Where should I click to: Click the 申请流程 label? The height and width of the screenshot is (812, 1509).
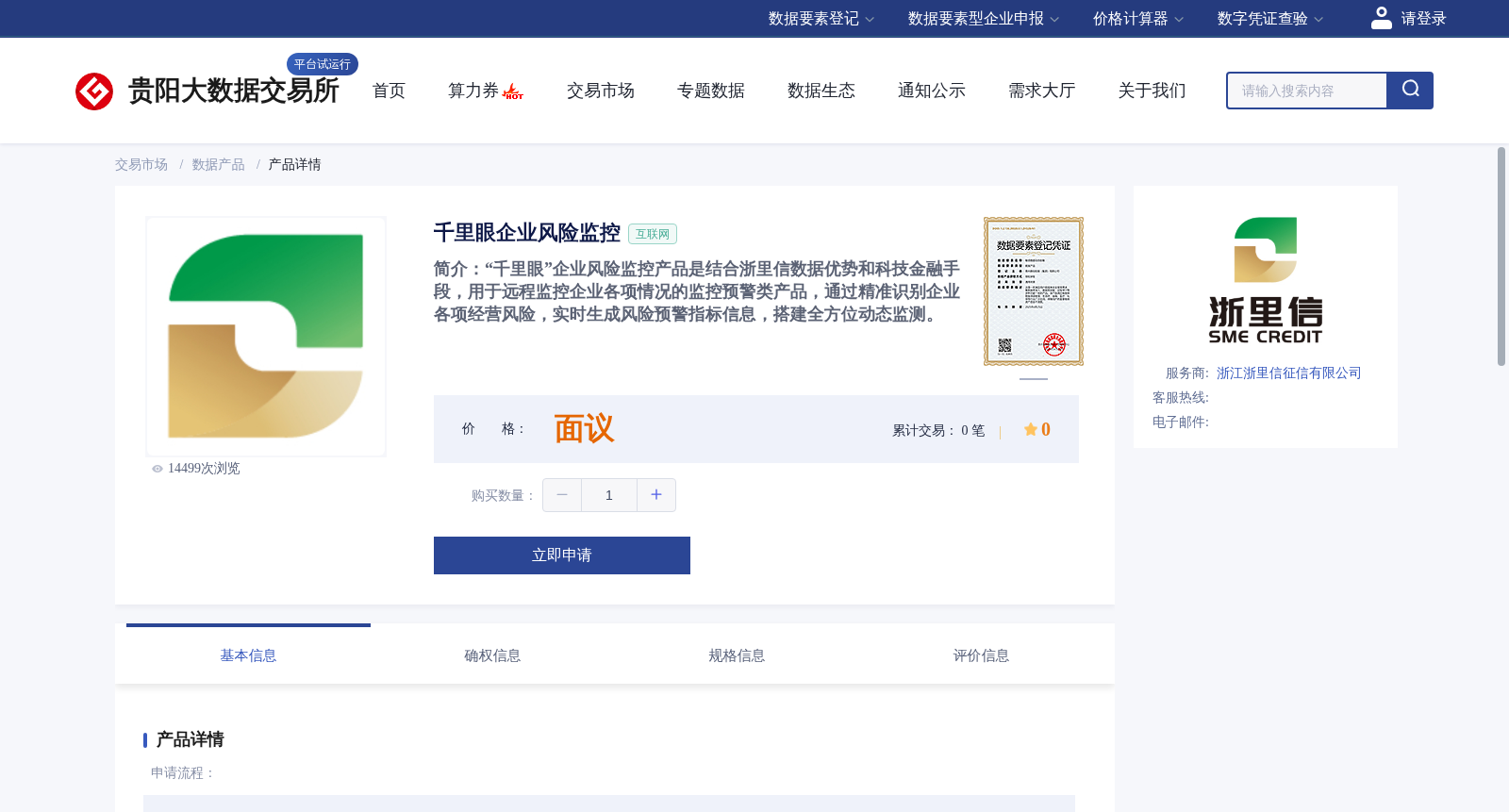coord(183,773)
